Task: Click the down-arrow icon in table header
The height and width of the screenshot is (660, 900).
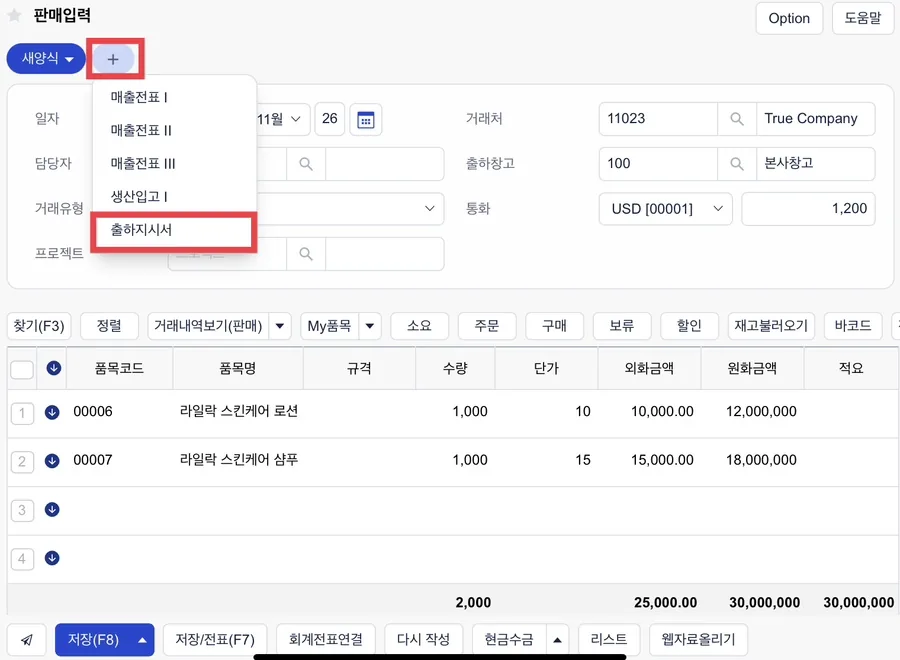Action: click(54, 368)
